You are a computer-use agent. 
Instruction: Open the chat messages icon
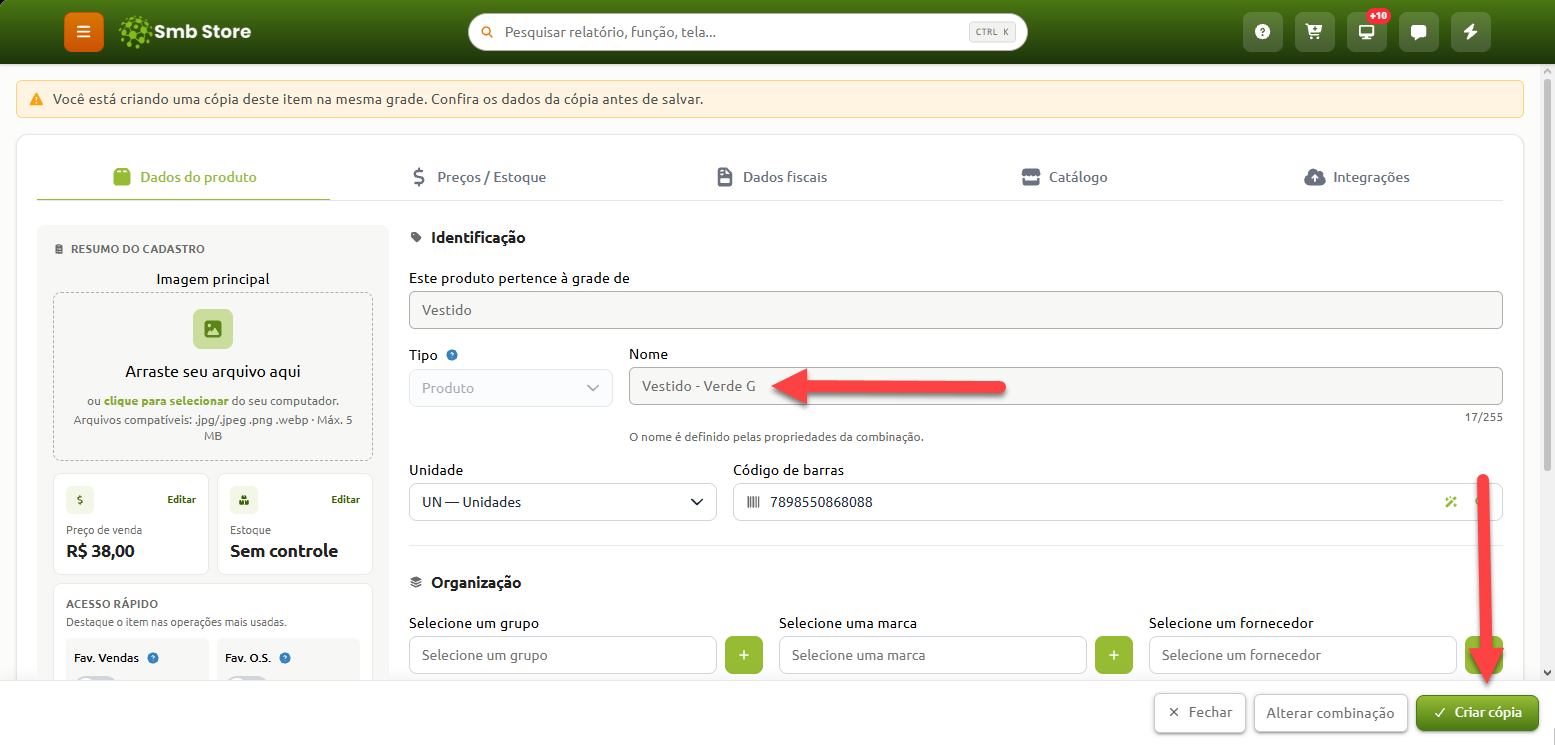pyautogui.click(x=1419, y=32)
